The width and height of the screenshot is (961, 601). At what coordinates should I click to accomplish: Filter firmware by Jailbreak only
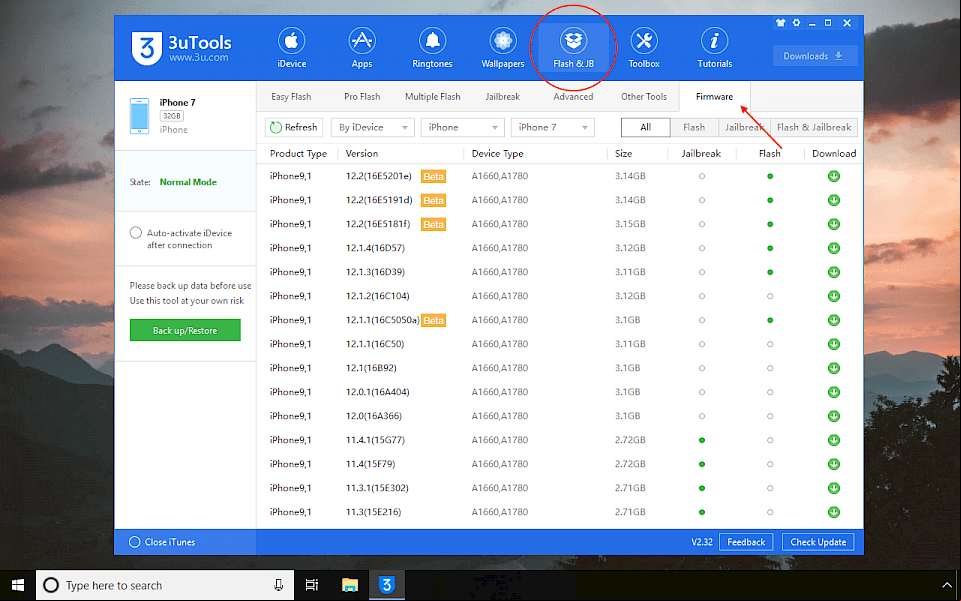coord(744,127)
